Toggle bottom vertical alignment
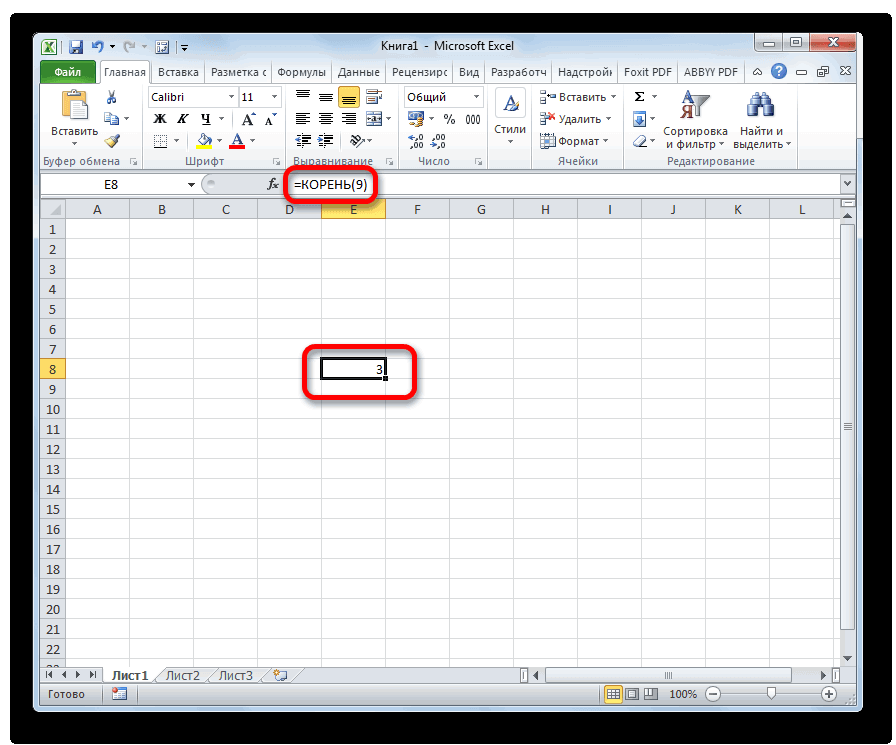Viewport: 896px width, 745px height. [x=349, y=97]
